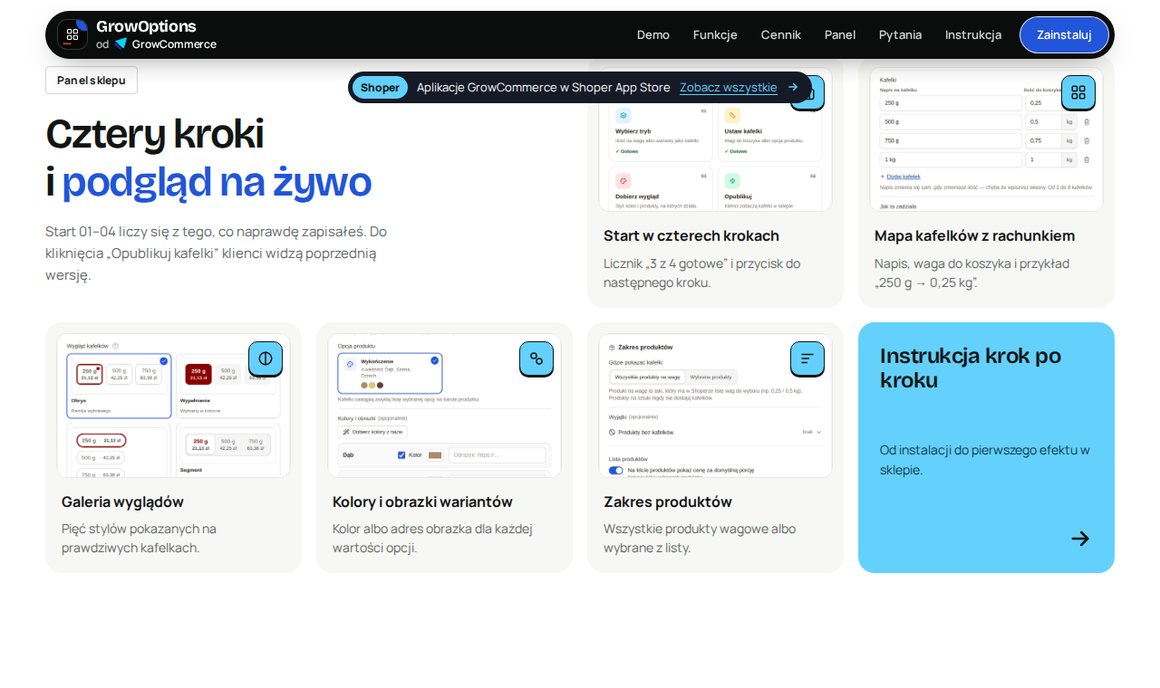1160x688 pixels.
Task: Open the Panel menu item
Action: [840, 35]
